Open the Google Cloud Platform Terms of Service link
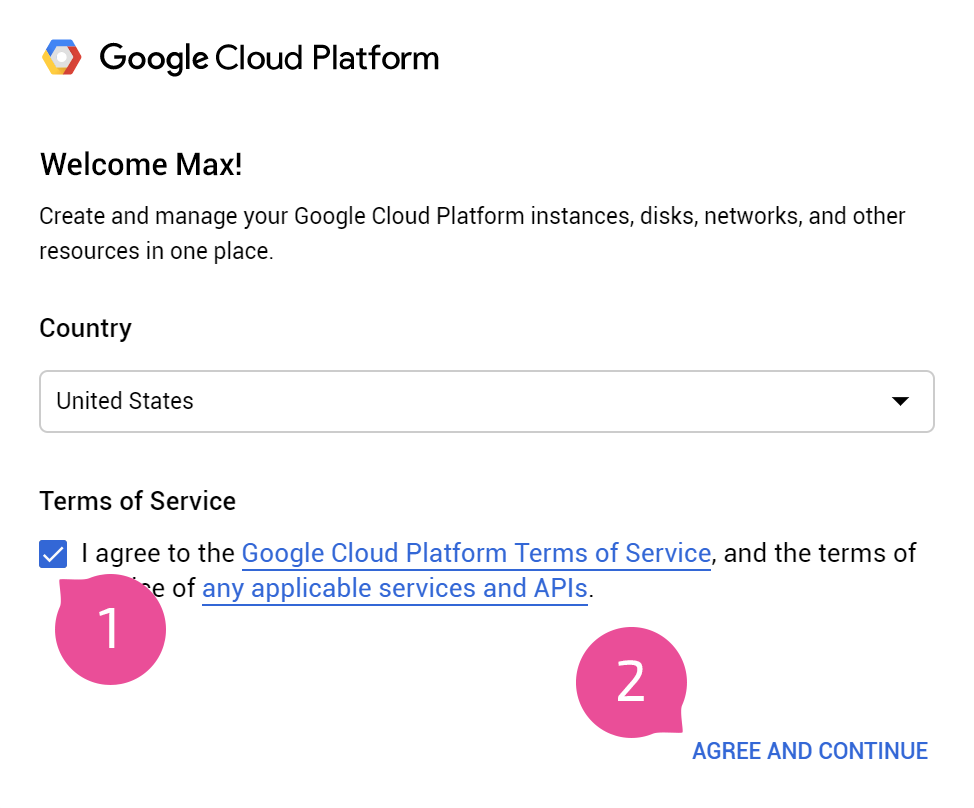The width and height of the screenshot is (974, 808). click(476, 553)
